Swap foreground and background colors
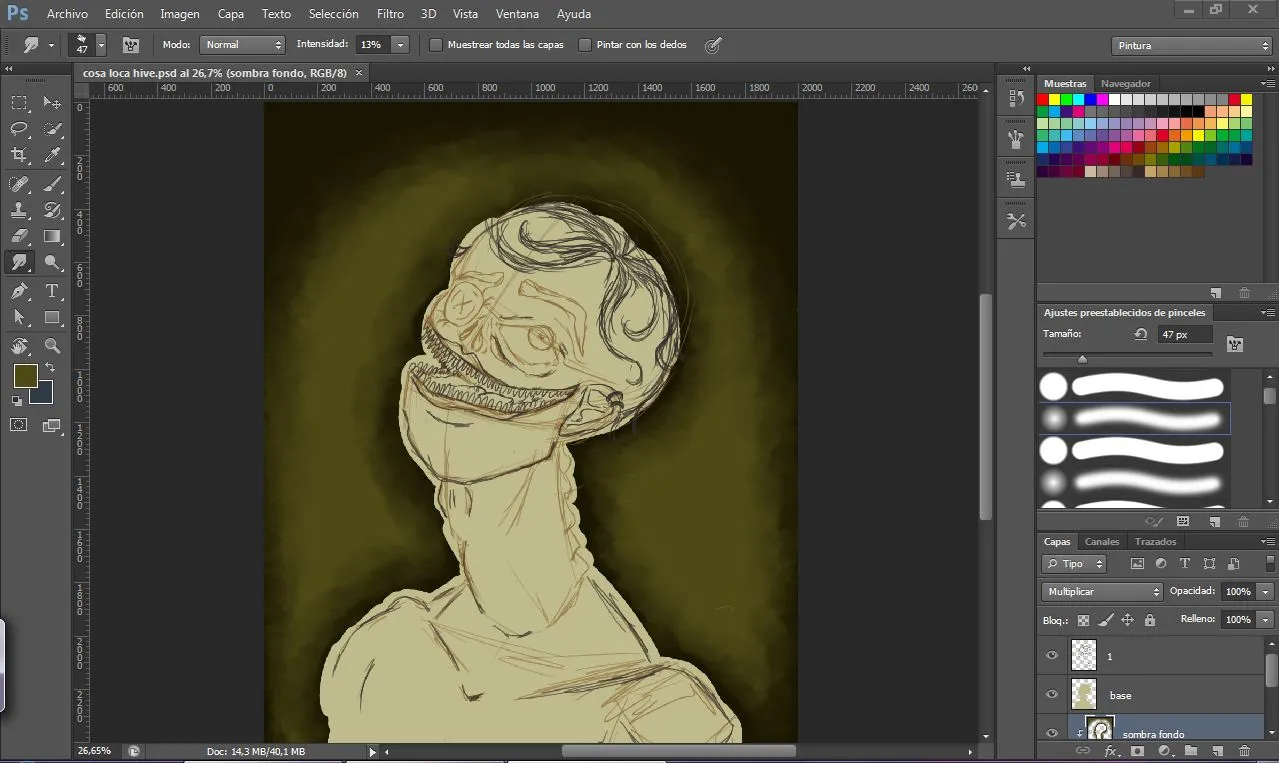This screenshot has width=1279, height=763. click(50, 368)
